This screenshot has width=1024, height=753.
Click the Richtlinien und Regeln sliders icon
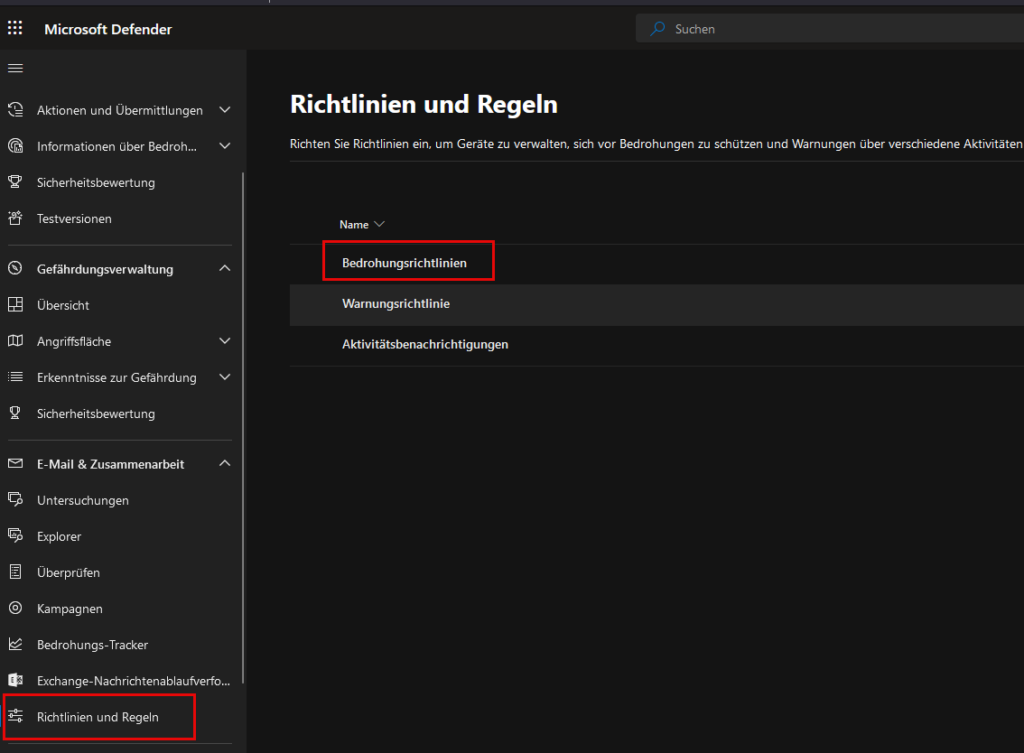pyautogui.click(x=15, y=716)
